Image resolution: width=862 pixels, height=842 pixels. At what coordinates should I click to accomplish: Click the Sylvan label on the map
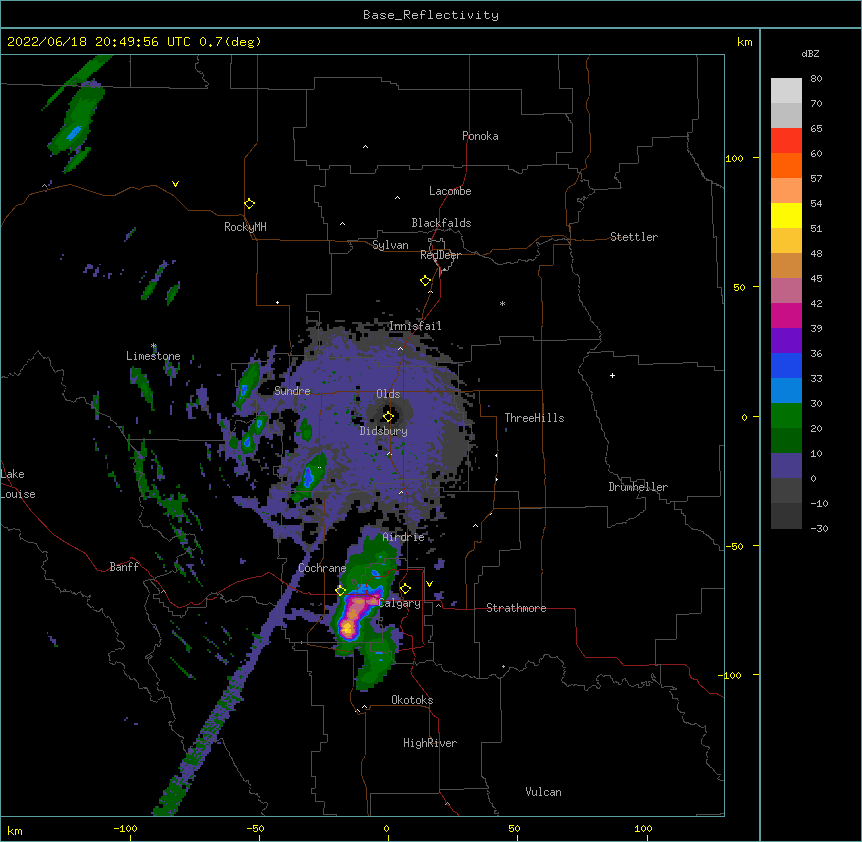390,245
